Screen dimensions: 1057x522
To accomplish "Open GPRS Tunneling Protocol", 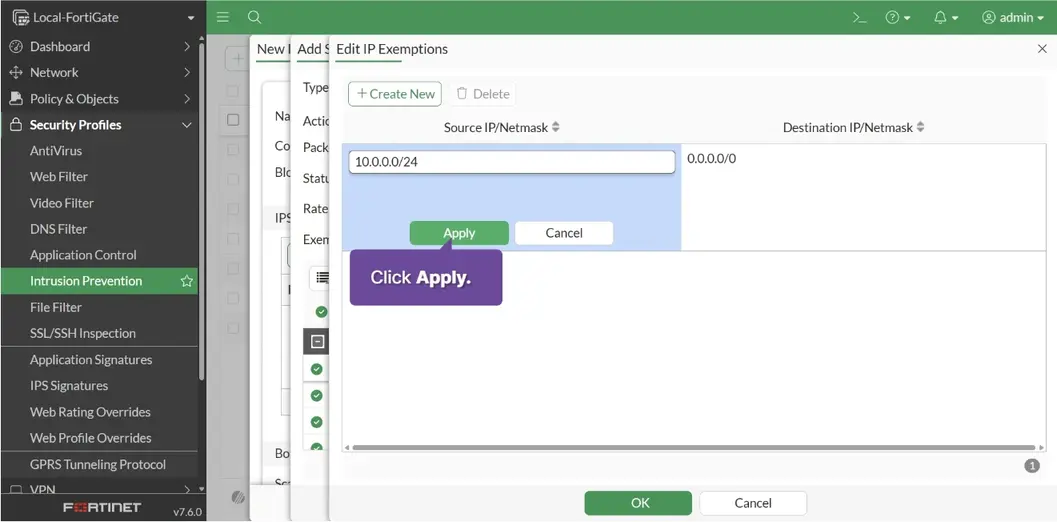I will tap(100, 465).
